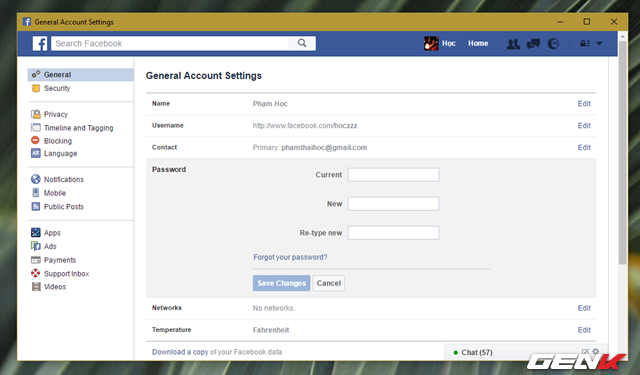The width and height of the screenshot is (640, 375).
Task: Click the Học profile picture thumbnail
Action: (431, 43)
